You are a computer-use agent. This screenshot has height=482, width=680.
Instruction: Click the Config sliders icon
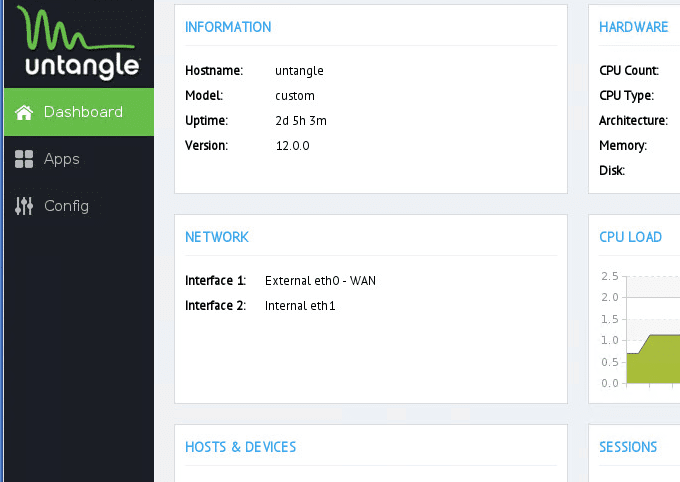24,206
